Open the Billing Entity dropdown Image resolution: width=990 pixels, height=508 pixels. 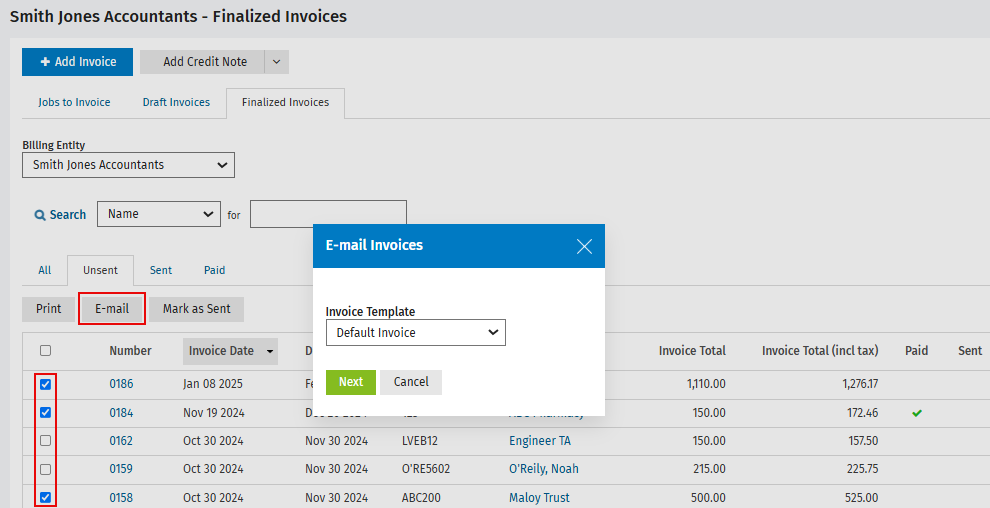tap(128, 165)
